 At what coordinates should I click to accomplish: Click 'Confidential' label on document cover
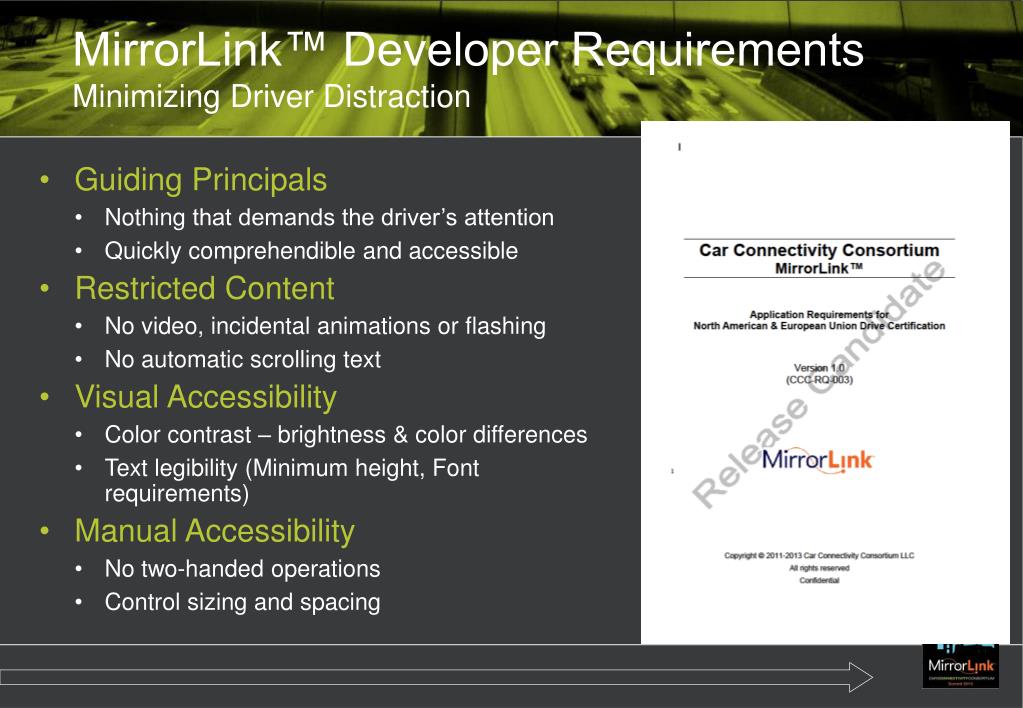[x=819, y=581]
